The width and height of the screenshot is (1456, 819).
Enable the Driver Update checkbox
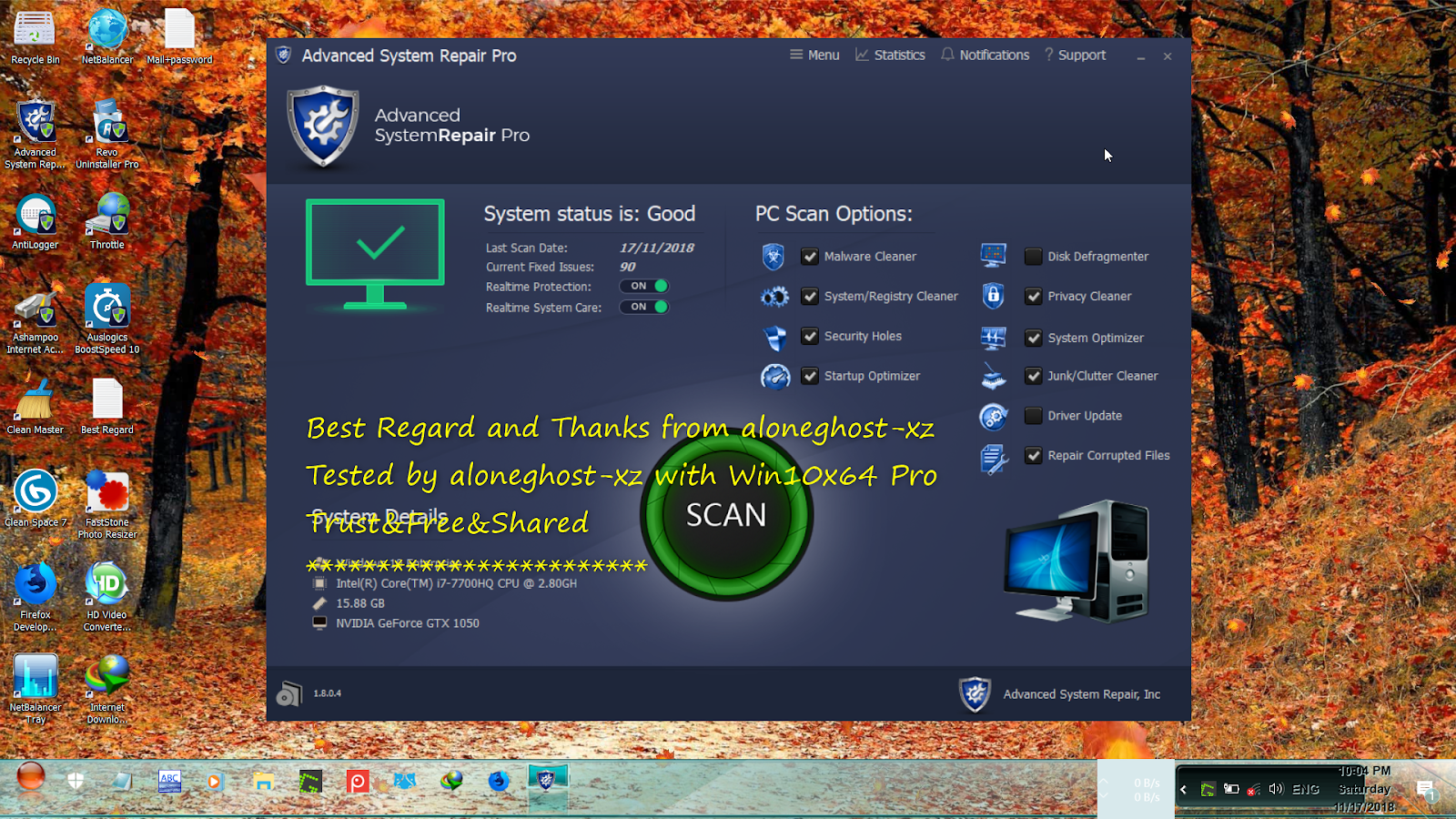coord(1033,416)
